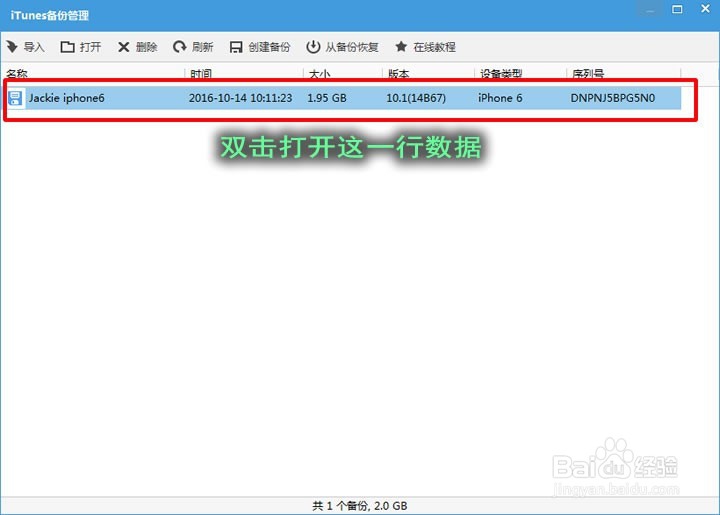Click the Delete (删除) X icon

124,47
